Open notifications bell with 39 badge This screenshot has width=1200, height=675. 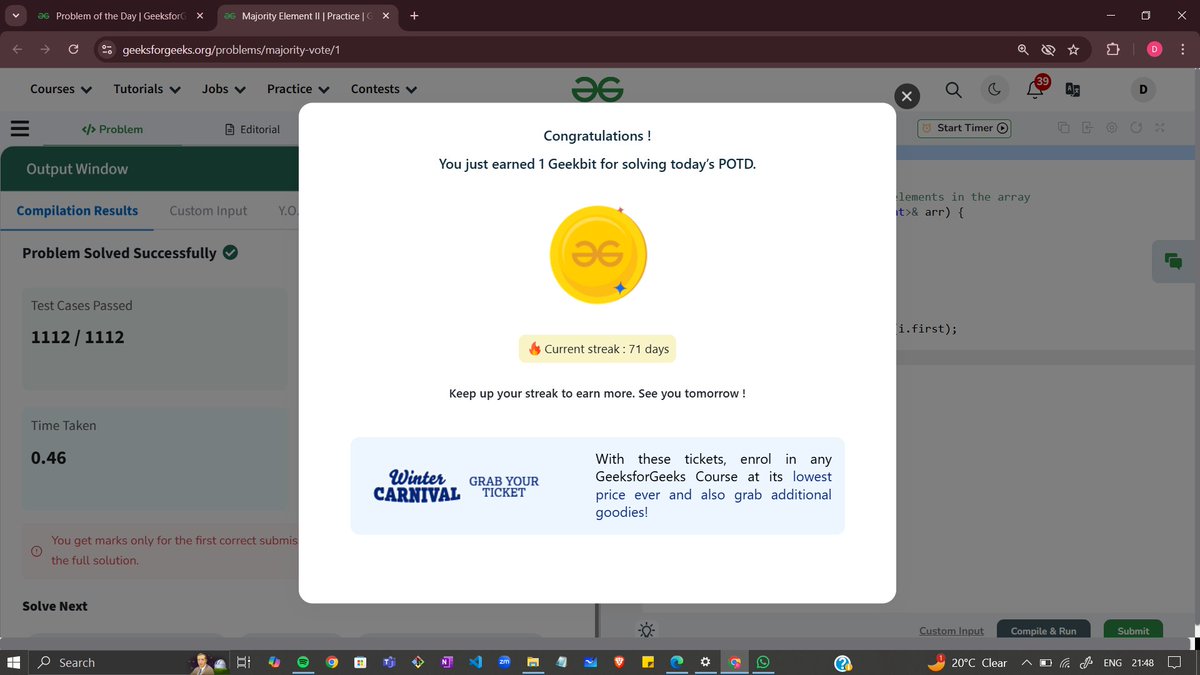[1037, 89]
